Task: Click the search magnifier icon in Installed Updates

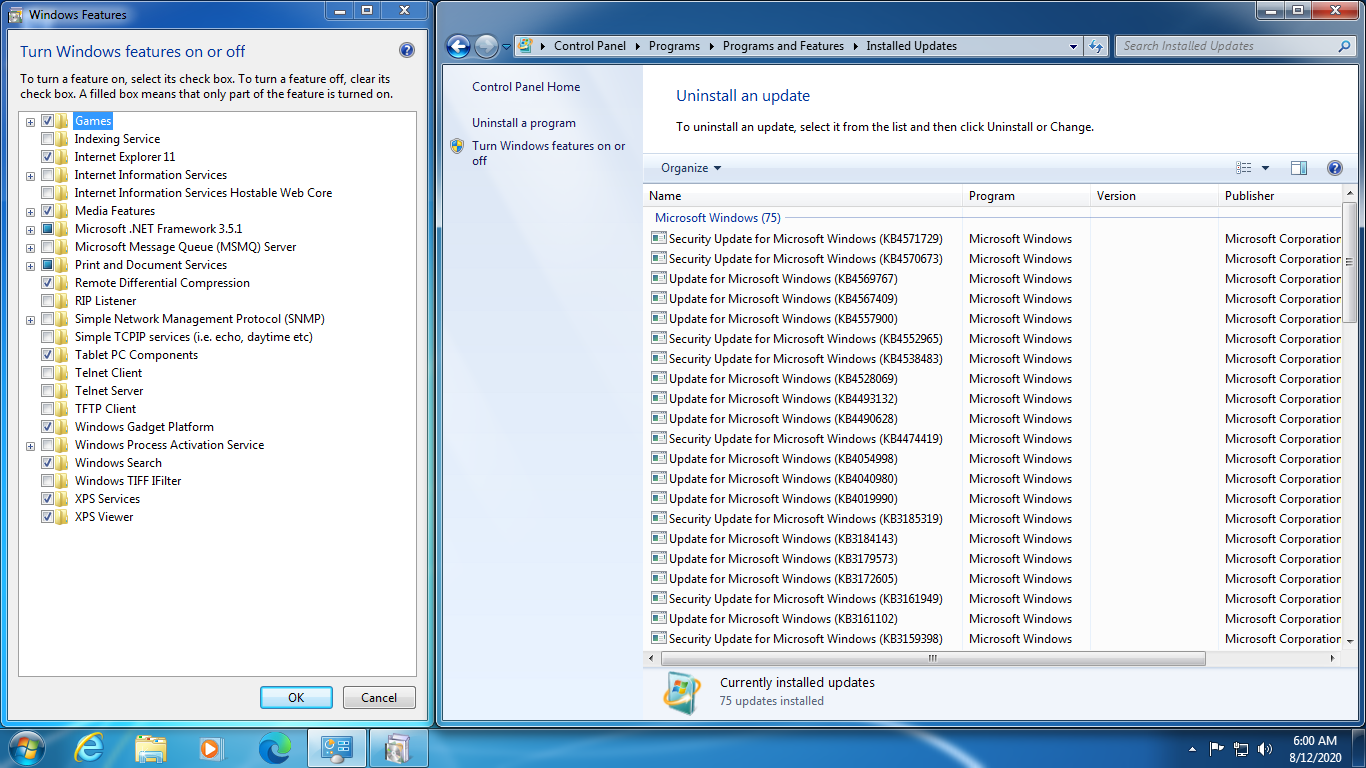Action: click(1344, 46)
